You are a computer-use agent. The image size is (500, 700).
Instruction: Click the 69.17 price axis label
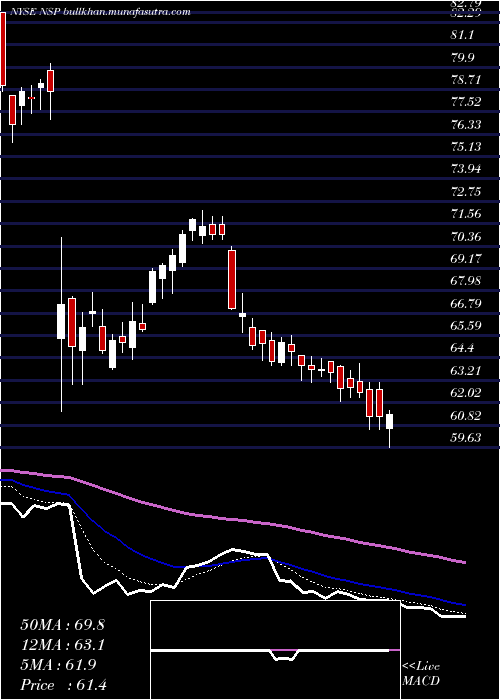tap(466, 258)
